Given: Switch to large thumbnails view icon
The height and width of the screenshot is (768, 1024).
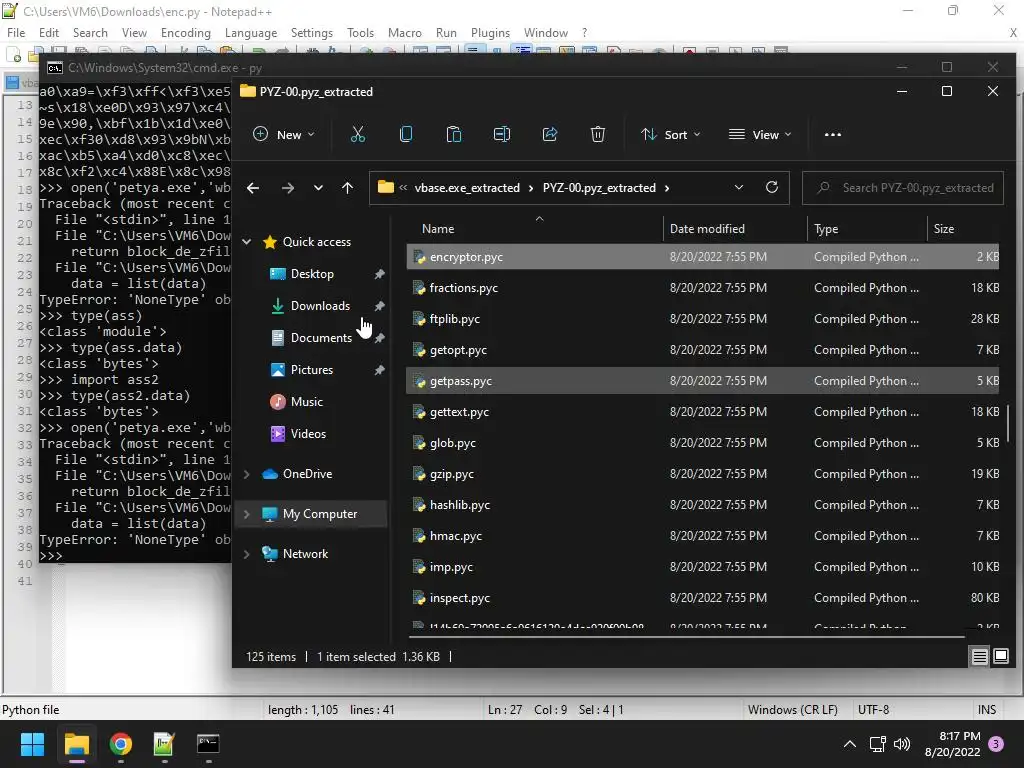Looking at the screenshot, I should [1000, 656].
